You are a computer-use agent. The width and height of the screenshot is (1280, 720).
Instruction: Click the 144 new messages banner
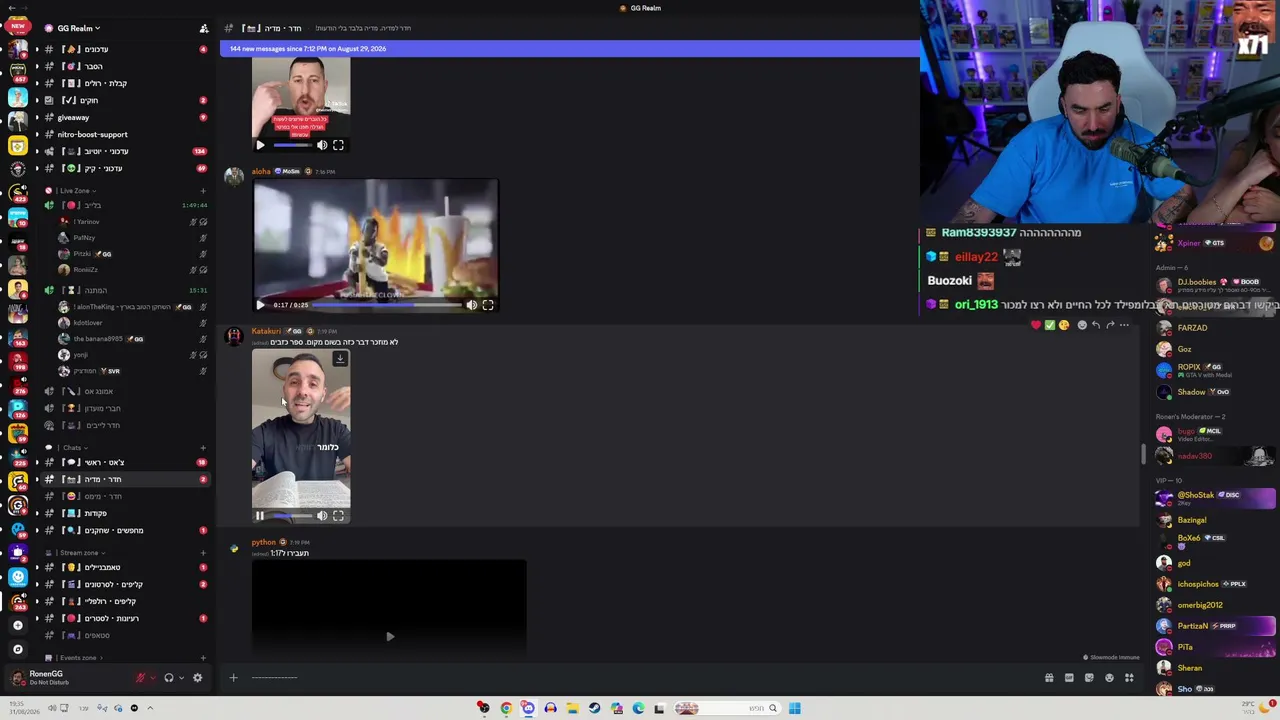point(569,48)
